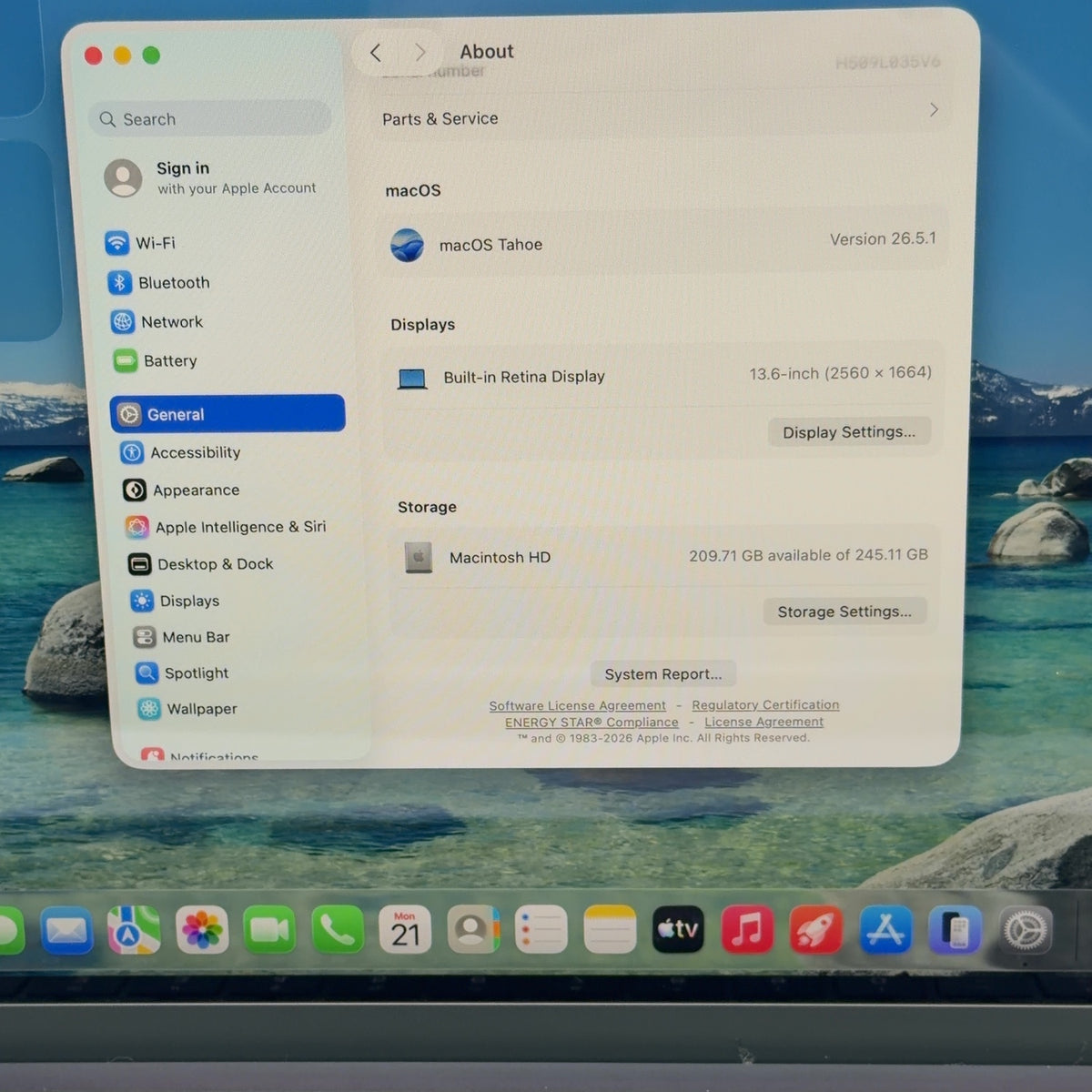Click the macOS Tahoe version row
Viewport: 1092px width, 1092px height.
(664, 242)
